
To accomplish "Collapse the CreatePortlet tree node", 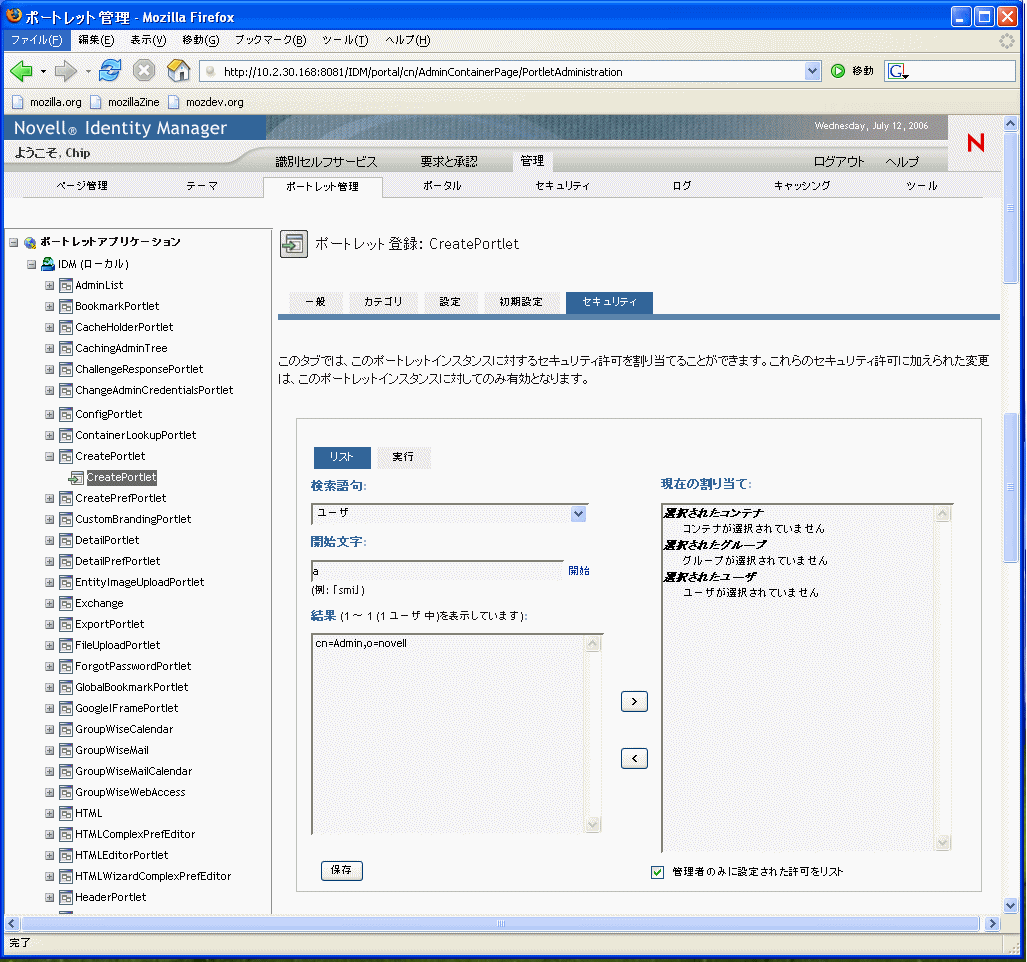I will click(49, 456).
